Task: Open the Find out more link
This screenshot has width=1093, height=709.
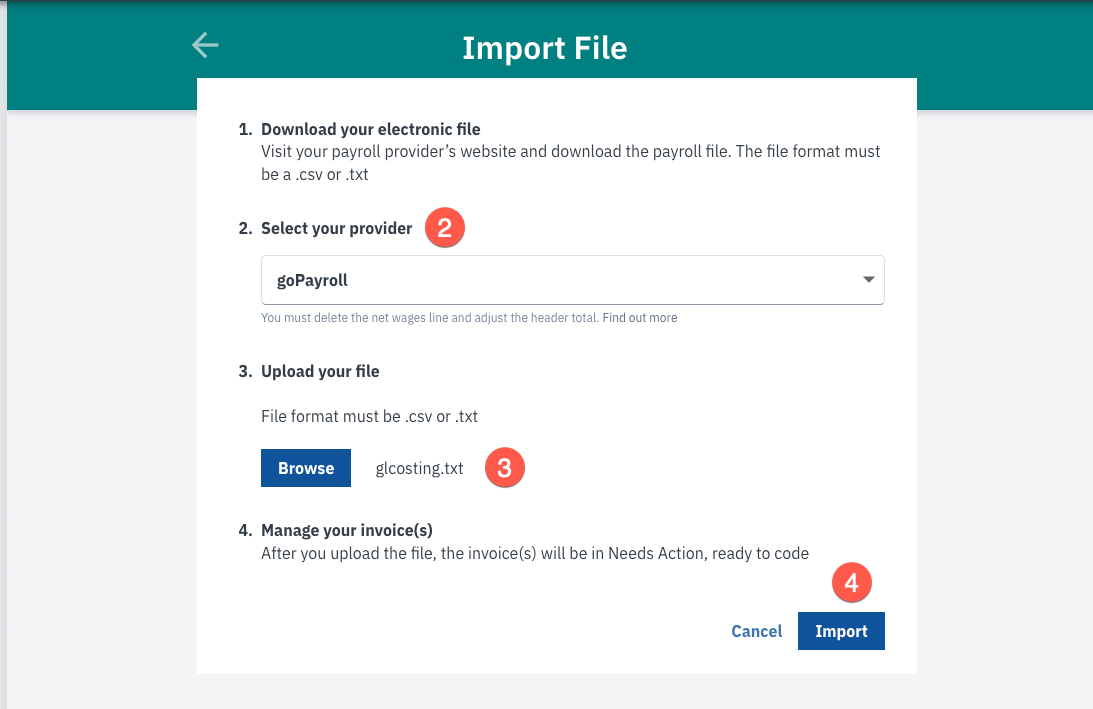Action: pyautogui.click(x=640, y=318)
